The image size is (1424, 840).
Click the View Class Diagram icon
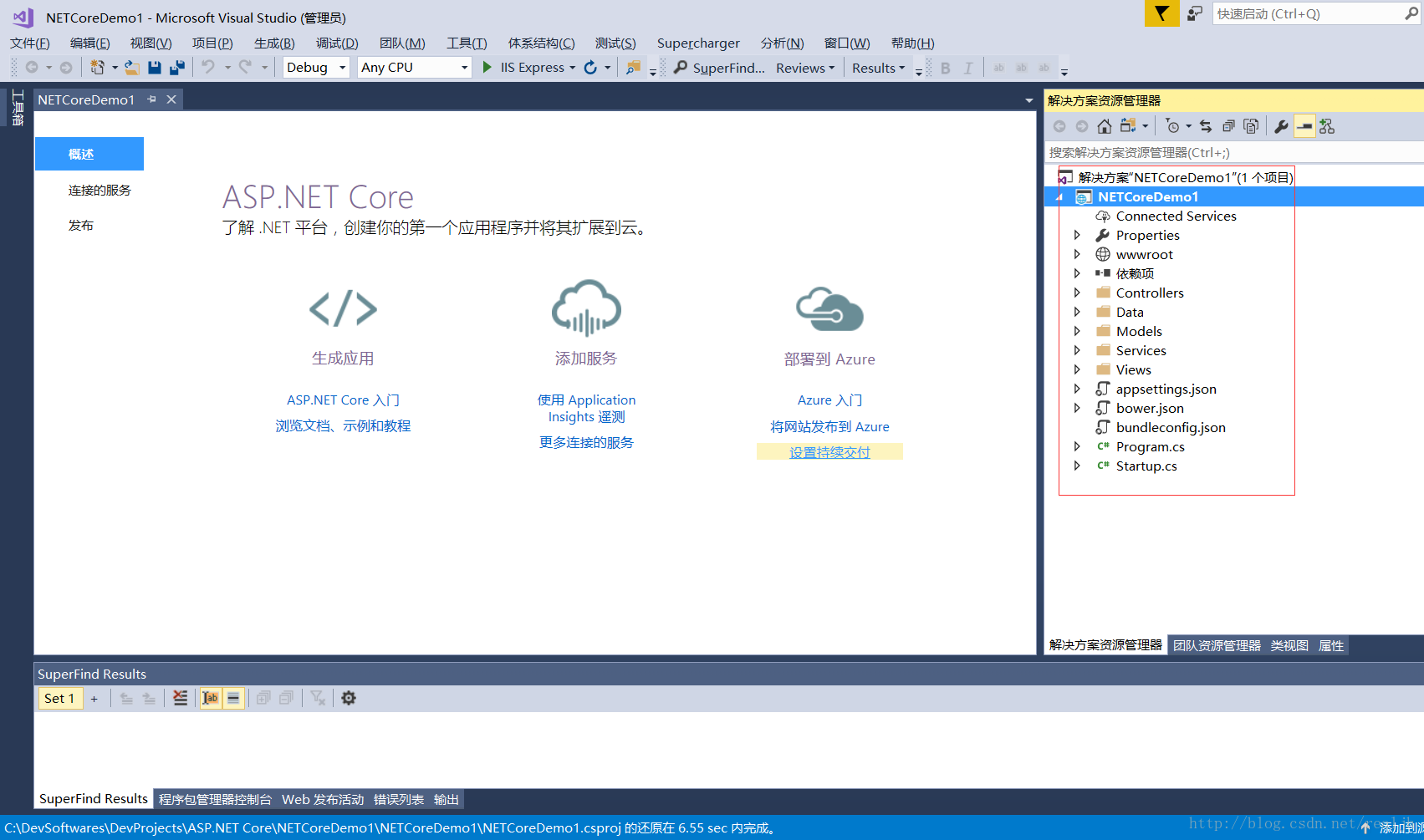[1327, 126]
